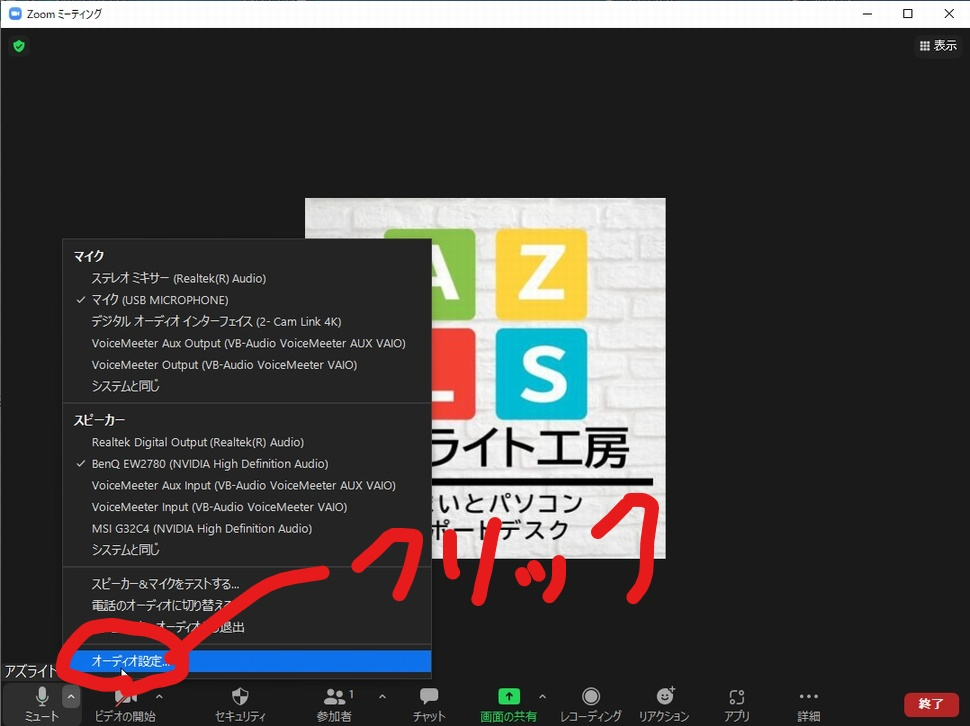
Task: Start レコーディング recording
Action: tap(591, 697)
